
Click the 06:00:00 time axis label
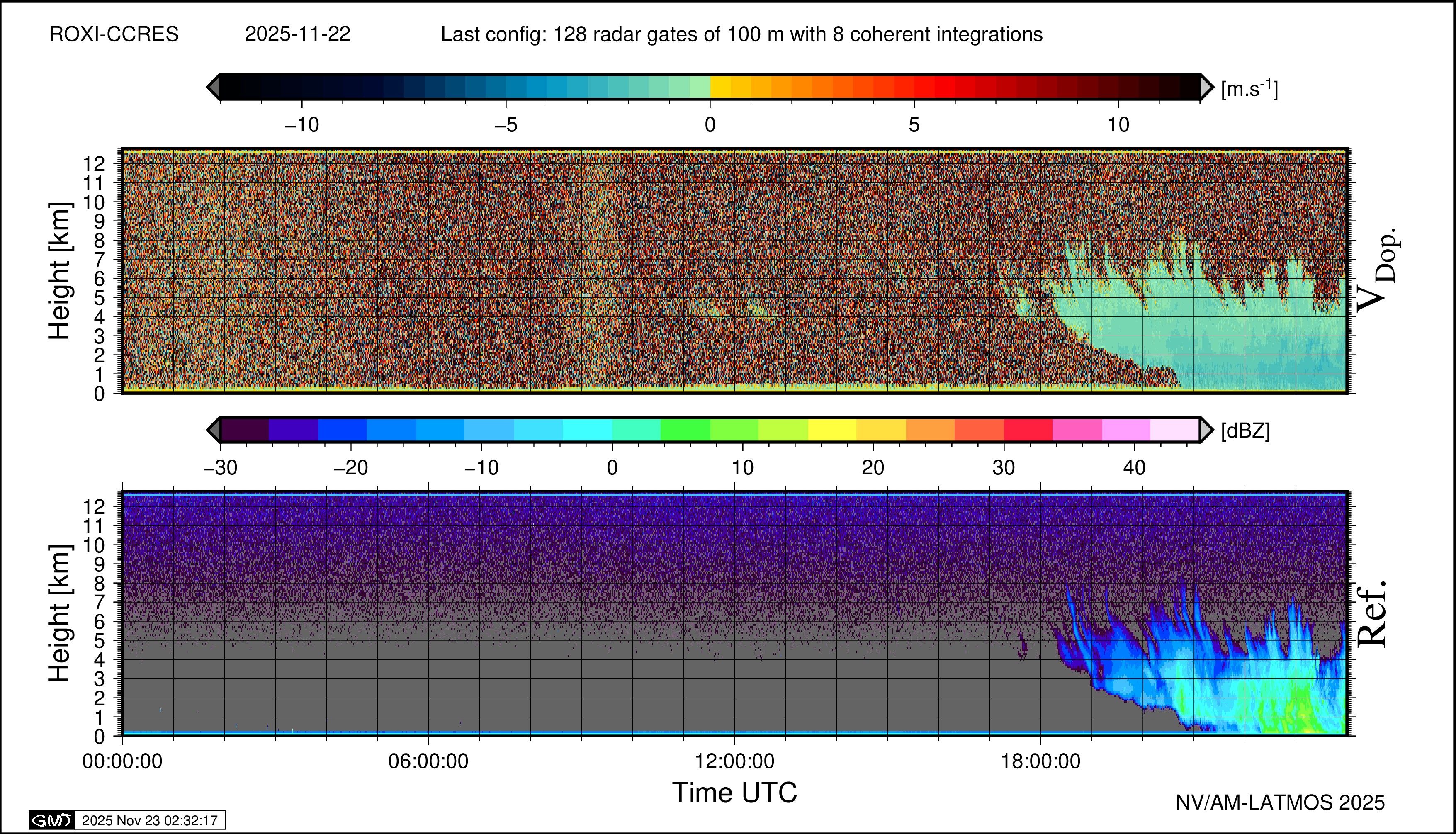(428, 761)
